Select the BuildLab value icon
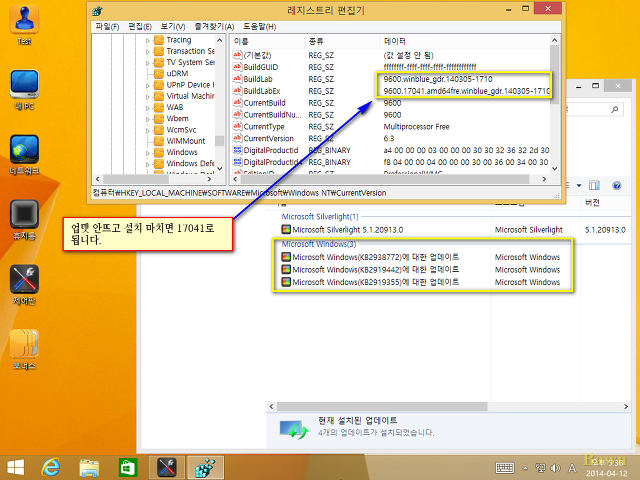This screenshot has height=480, width=640. [238, 79]
